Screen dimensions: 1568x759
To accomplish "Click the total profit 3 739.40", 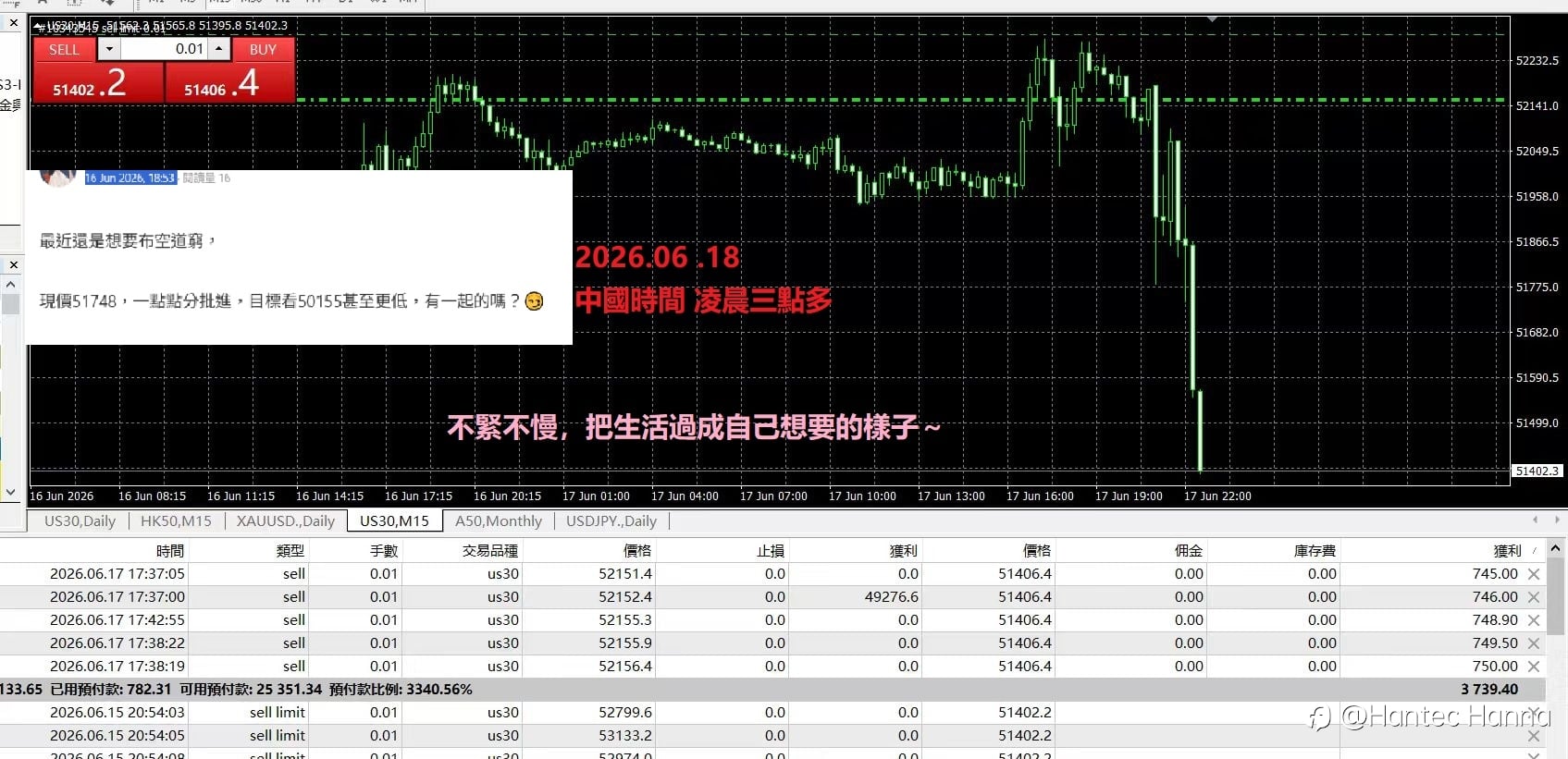I will click(x=1489, y=690).
